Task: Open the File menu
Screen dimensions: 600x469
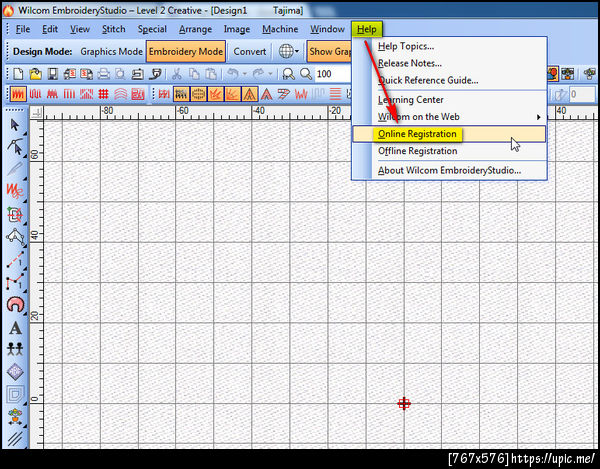Action: coord(22,29)
